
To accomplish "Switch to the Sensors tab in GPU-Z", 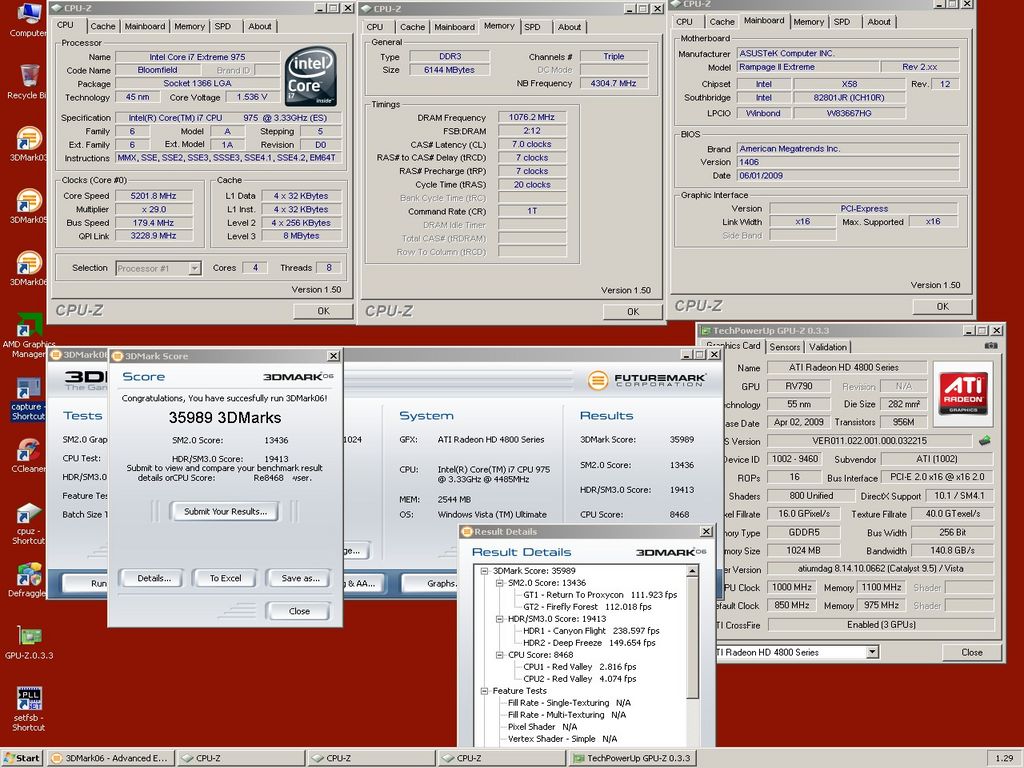I will point(784,347).
